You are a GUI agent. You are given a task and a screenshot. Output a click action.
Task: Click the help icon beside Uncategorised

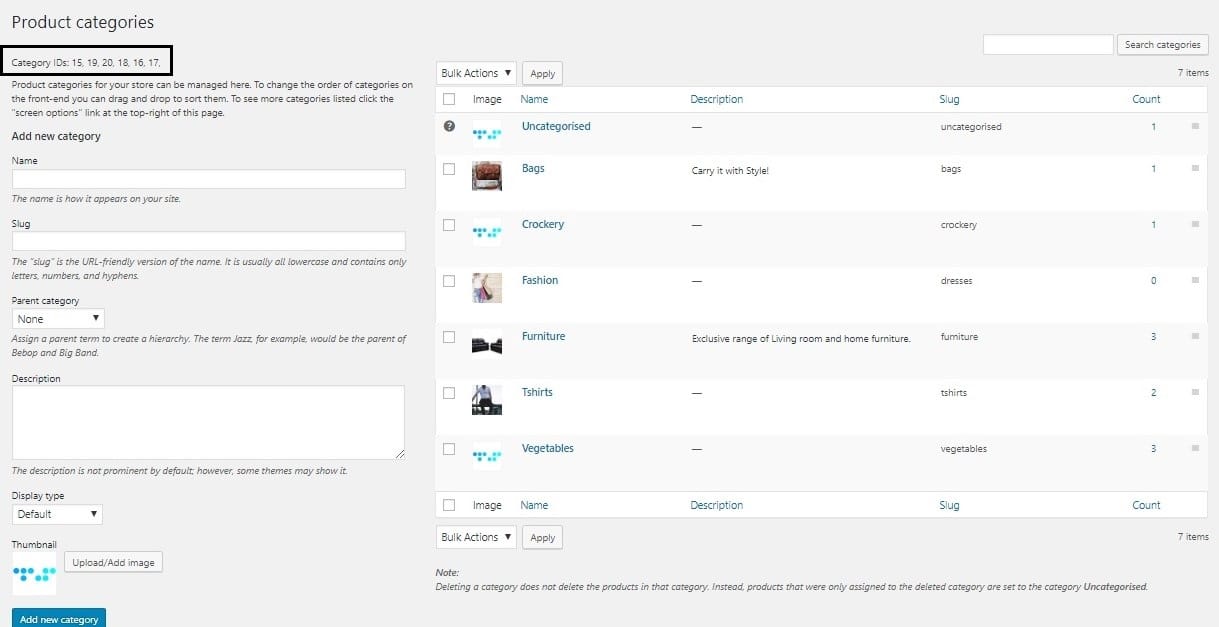click(x=449, y=126)
